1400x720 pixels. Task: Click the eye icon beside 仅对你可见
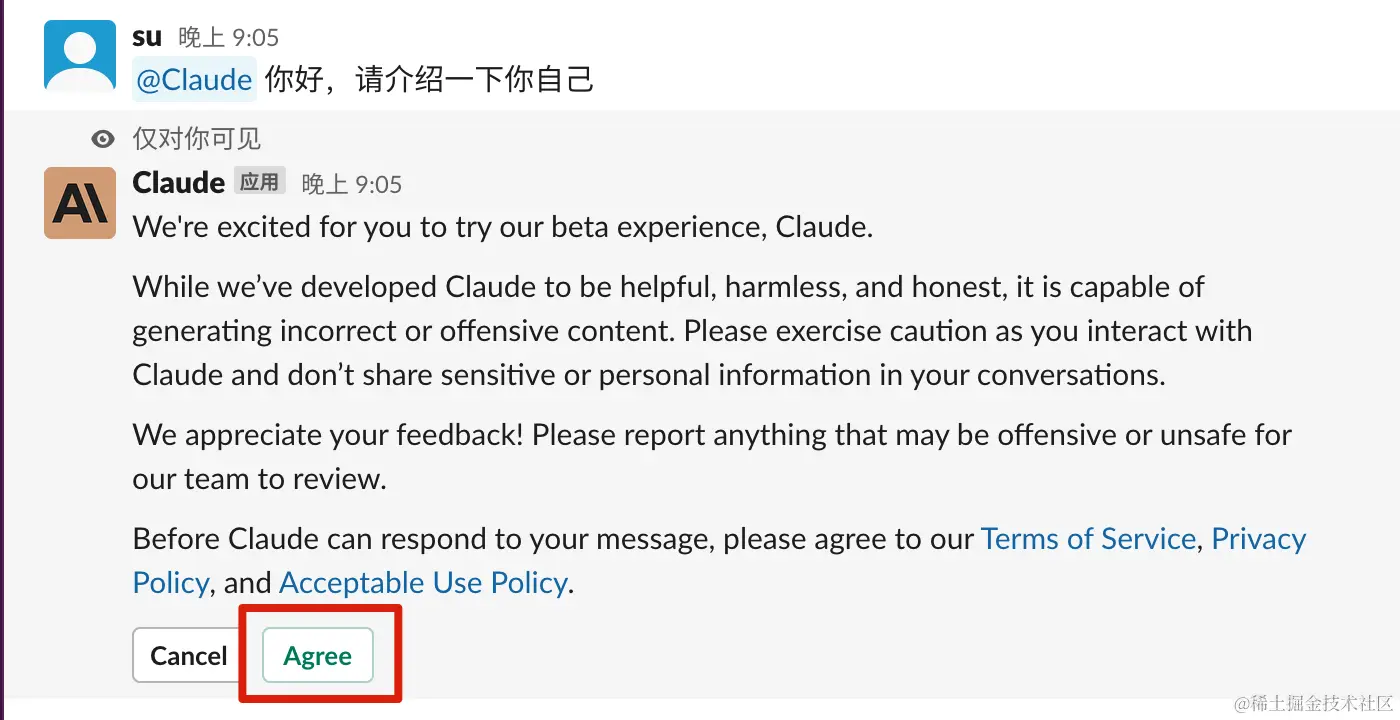(x=102, y=139)
